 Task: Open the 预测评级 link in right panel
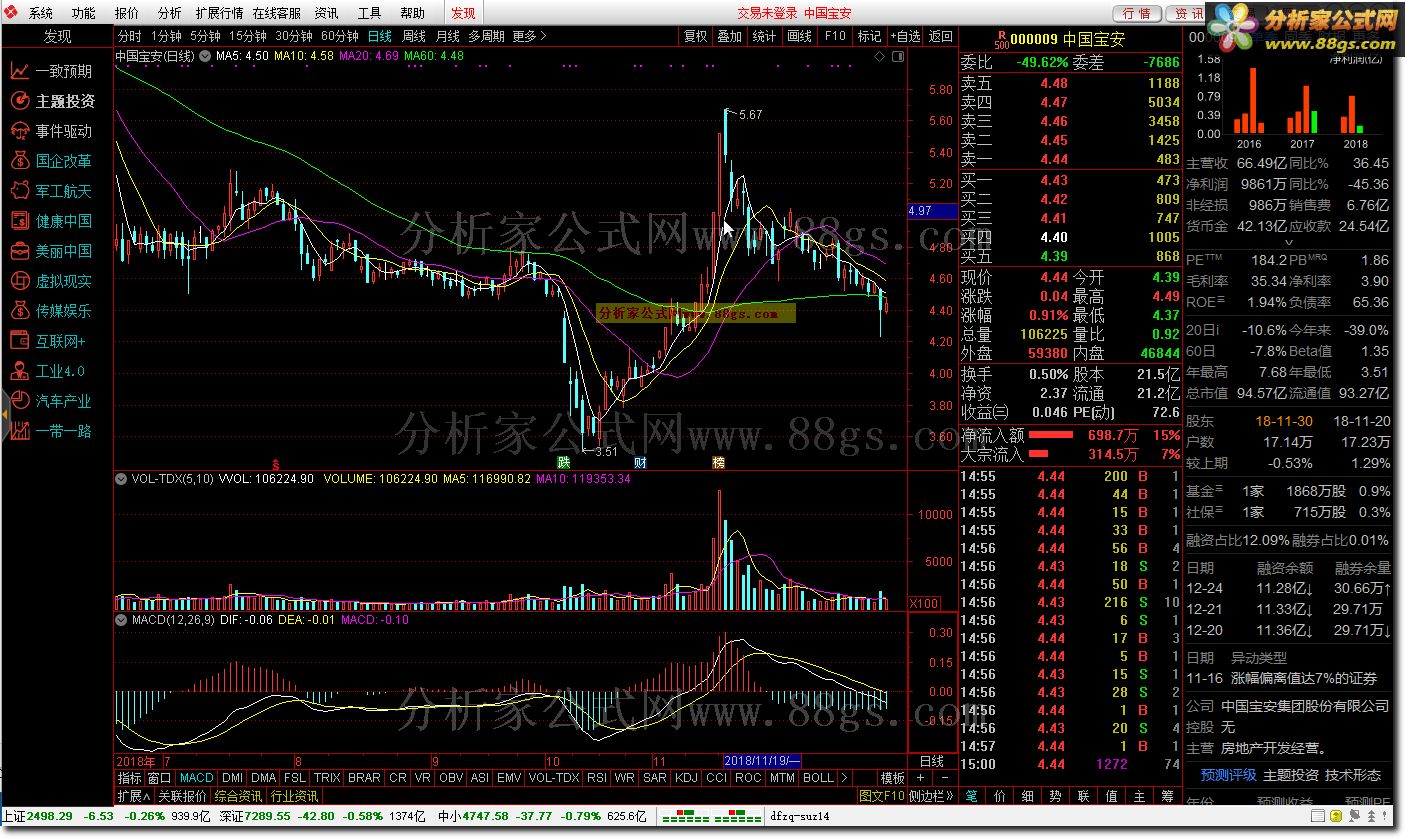(x=1228, y=775)
